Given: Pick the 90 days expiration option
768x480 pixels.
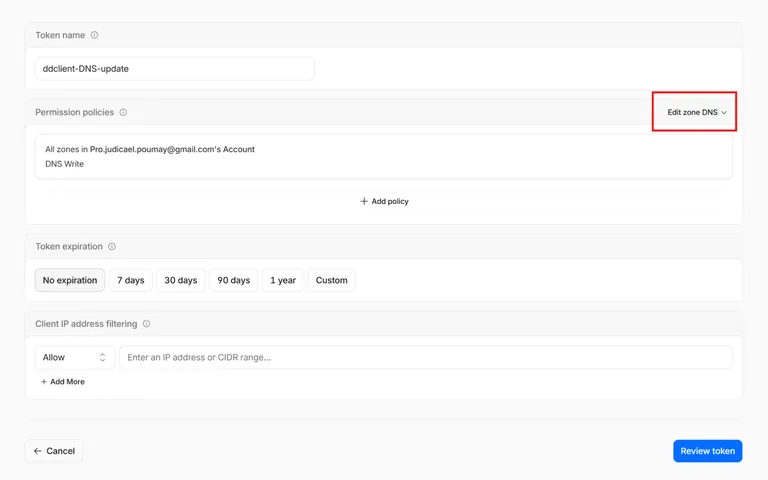Looking at the screenshot, I should pos(234,280).
